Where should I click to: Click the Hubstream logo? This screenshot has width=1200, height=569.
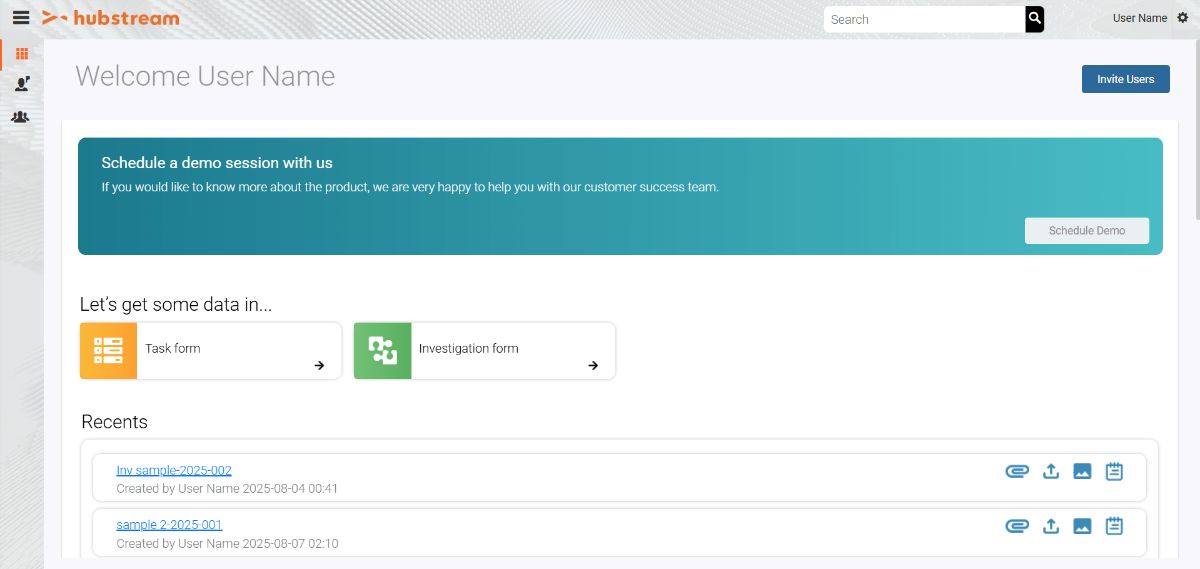coord(111,18)
